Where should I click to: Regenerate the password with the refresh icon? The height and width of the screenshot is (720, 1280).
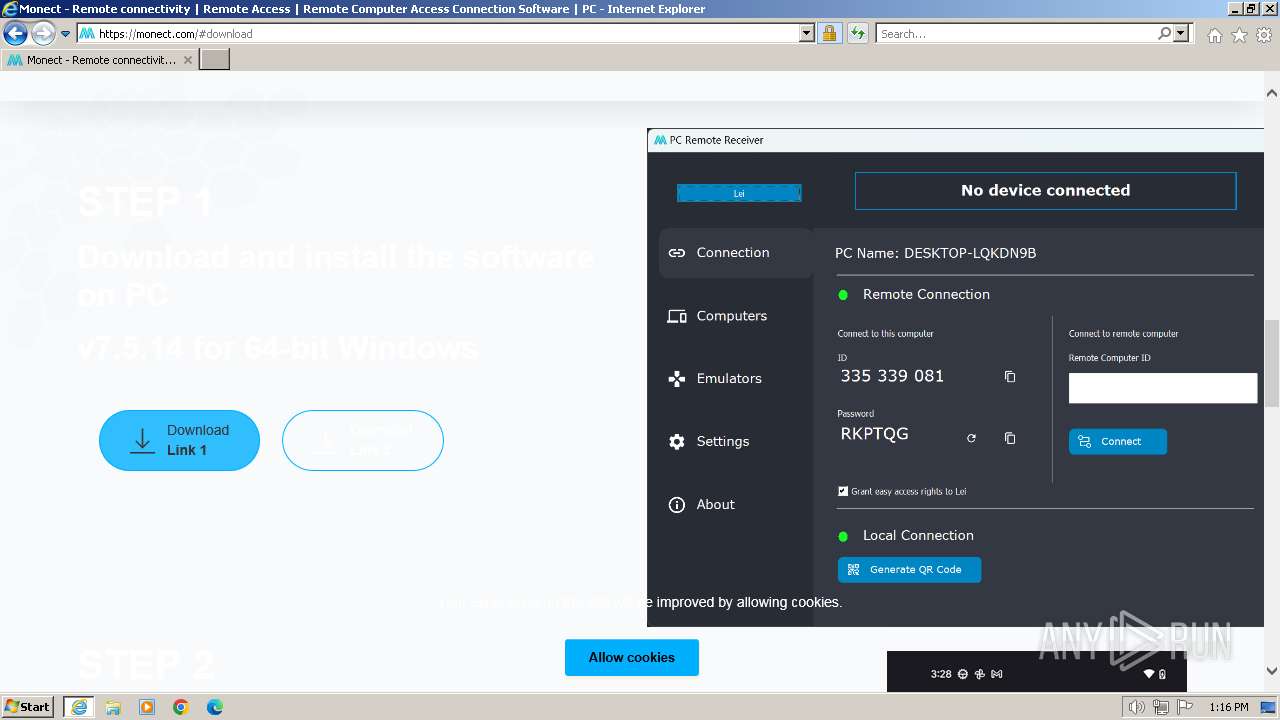click(971, 438)
